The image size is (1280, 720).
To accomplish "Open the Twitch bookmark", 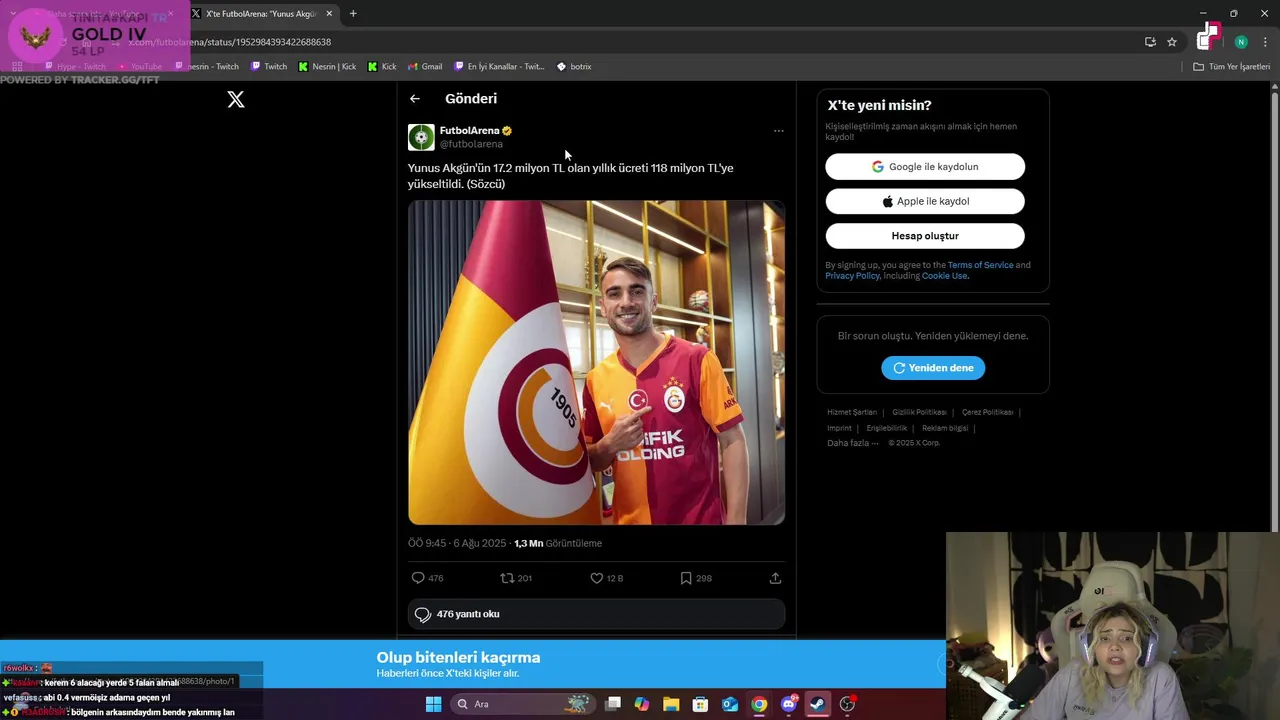I will 269,67.
